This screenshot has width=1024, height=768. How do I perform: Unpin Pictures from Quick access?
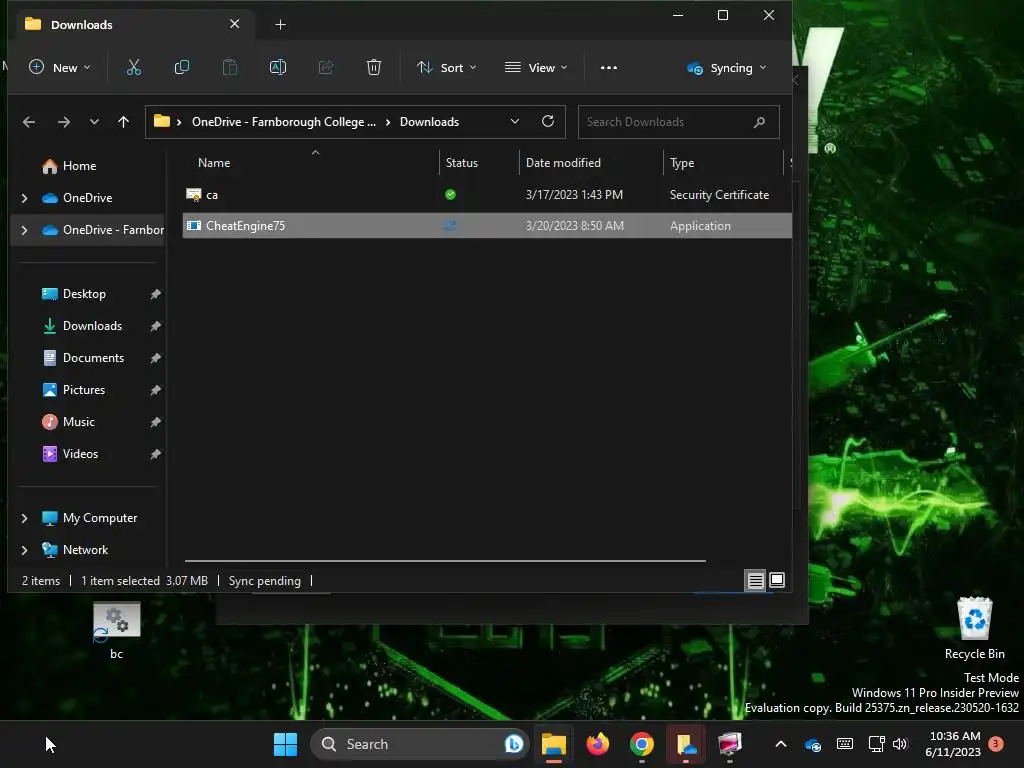155,391
